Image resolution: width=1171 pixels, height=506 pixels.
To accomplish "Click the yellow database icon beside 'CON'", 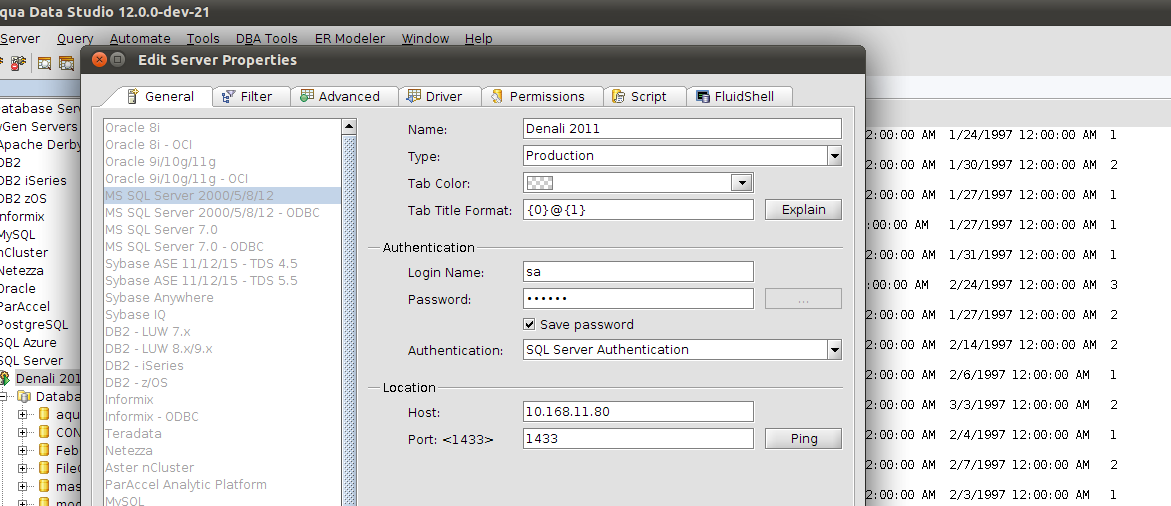I will [44, 432].
